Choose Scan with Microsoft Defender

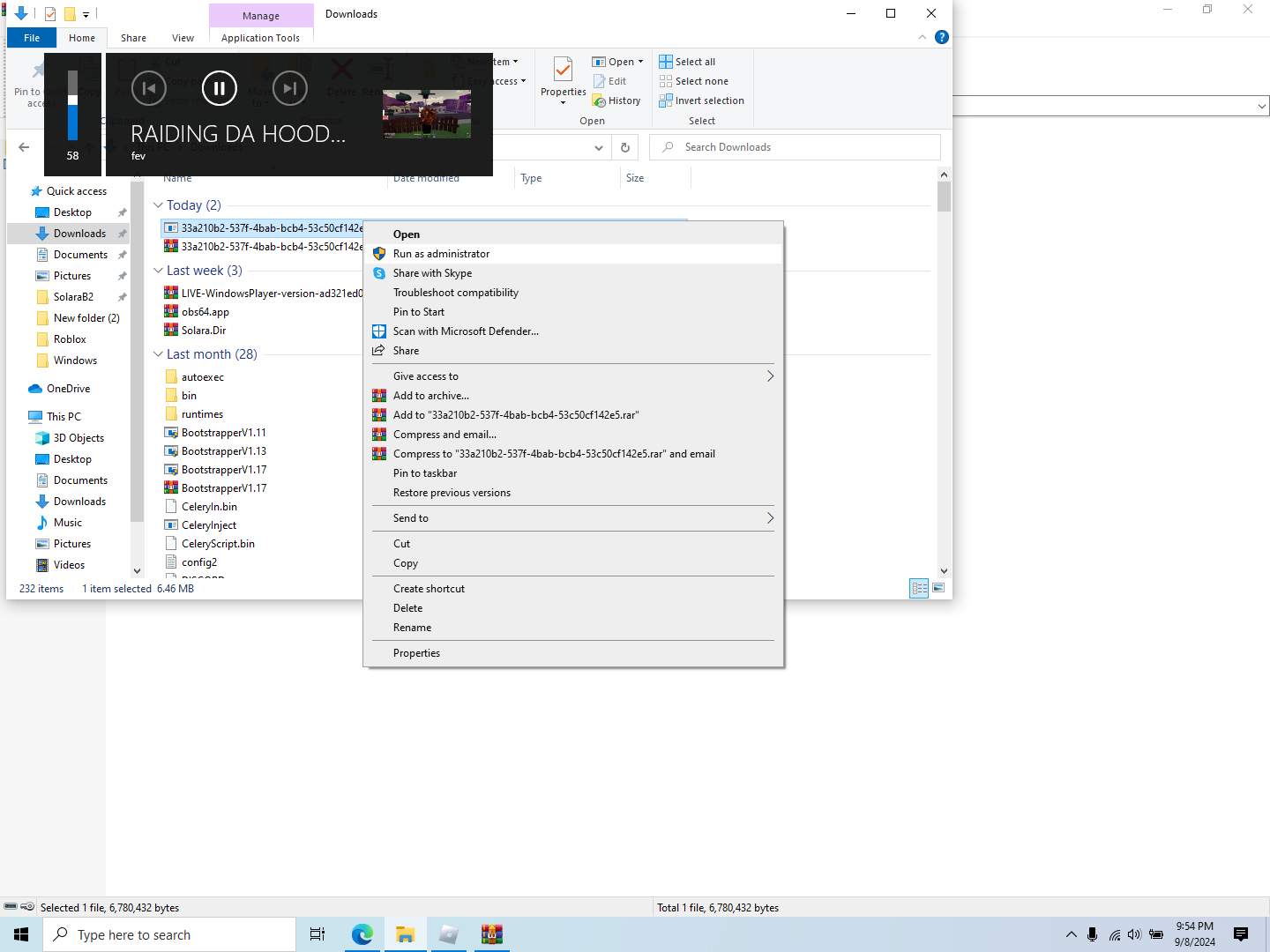(573, 331)
